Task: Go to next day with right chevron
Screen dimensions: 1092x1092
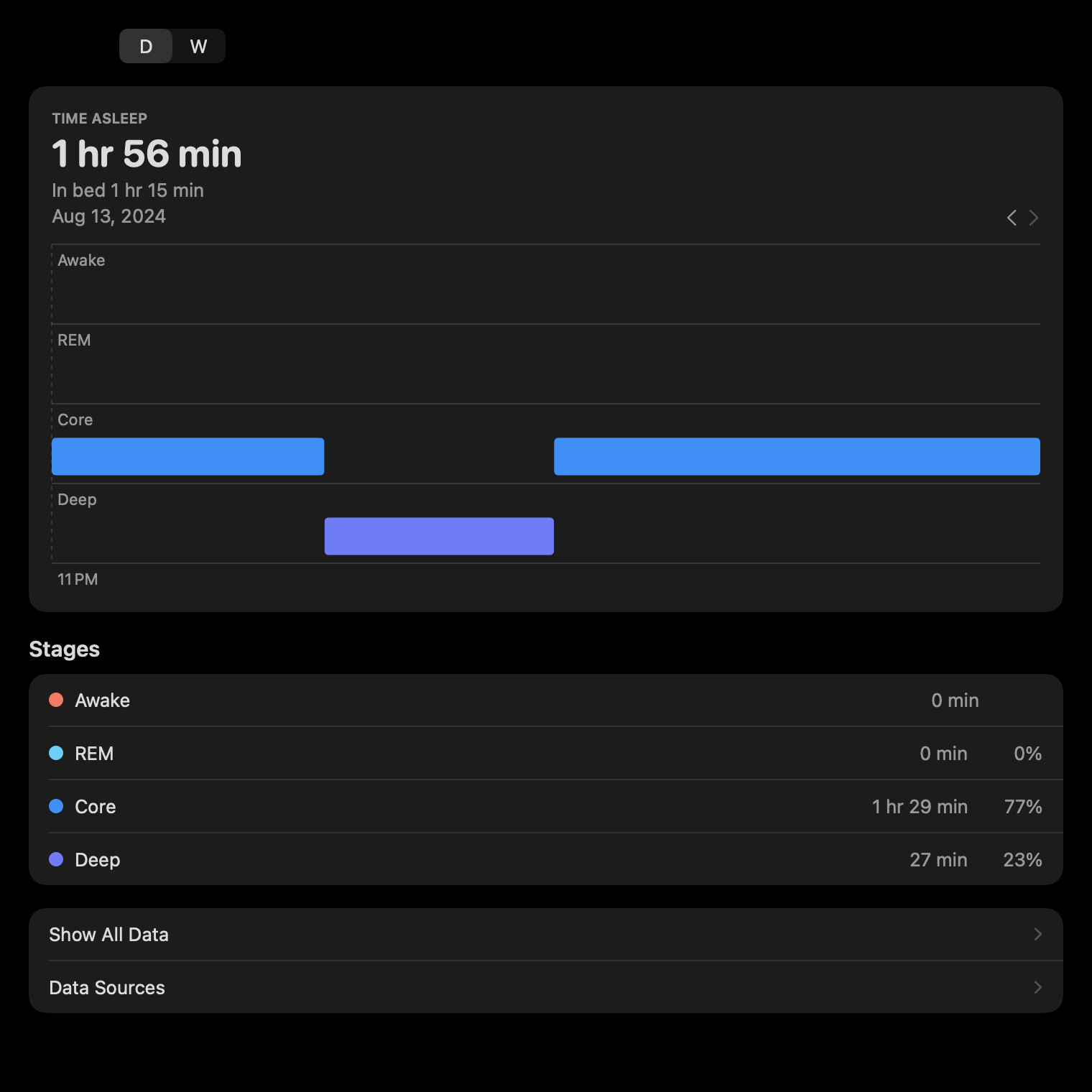Action: (1034, 218)
